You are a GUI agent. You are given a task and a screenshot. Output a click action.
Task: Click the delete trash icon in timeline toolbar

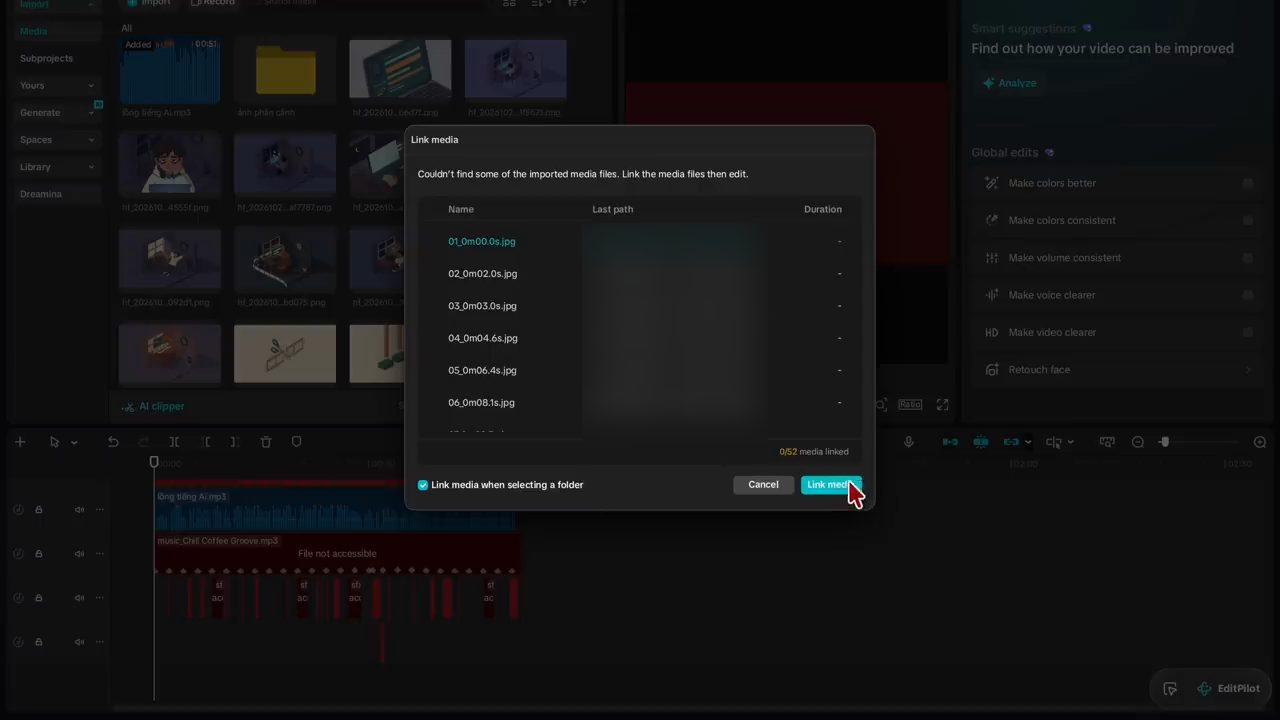pyautogui.click(x=266, y=442)
